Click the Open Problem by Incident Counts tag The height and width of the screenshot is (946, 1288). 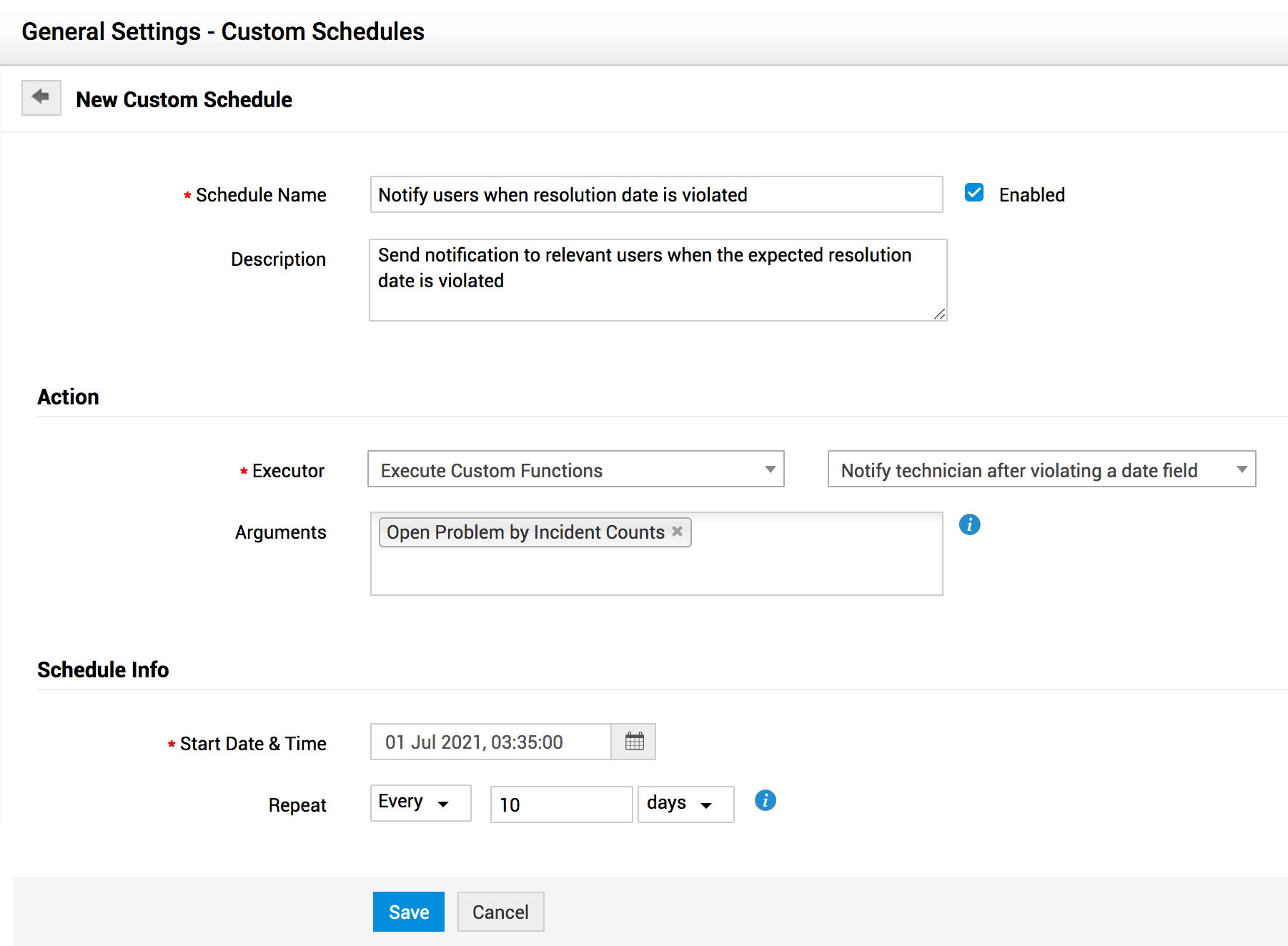tap(525, 532)
